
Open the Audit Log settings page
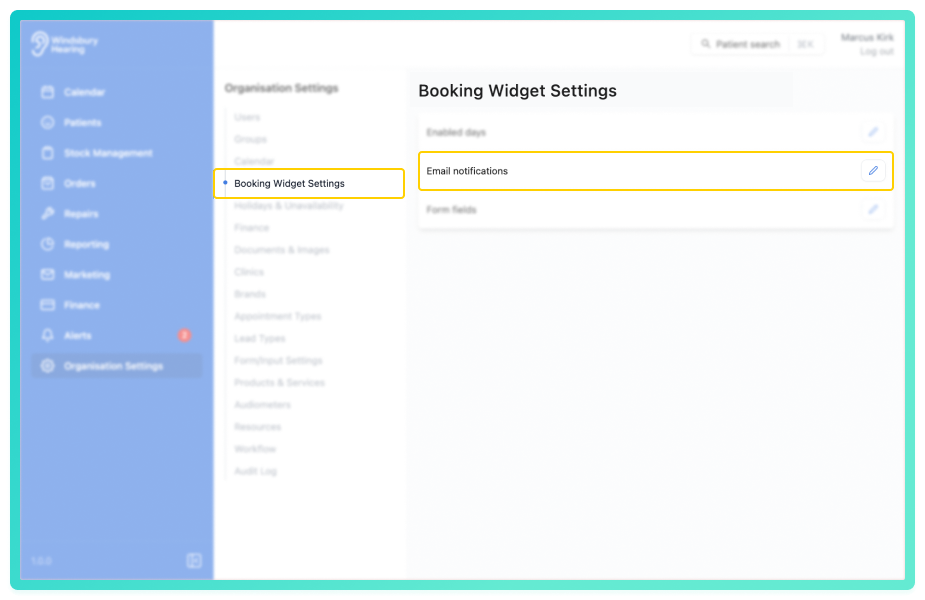[x=255, y=471]
